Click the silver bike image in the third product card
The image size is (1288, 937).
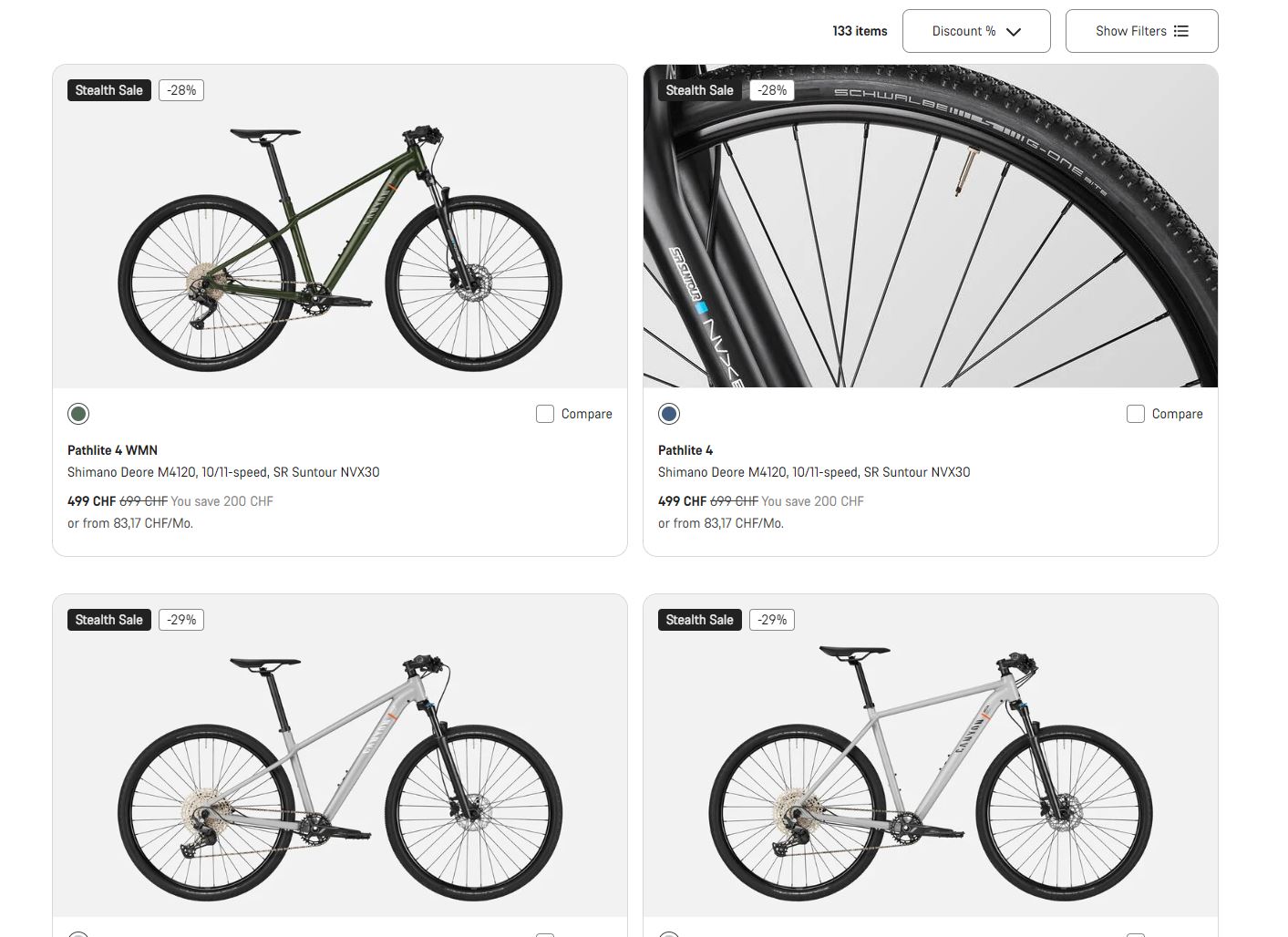tap(339, 775)
